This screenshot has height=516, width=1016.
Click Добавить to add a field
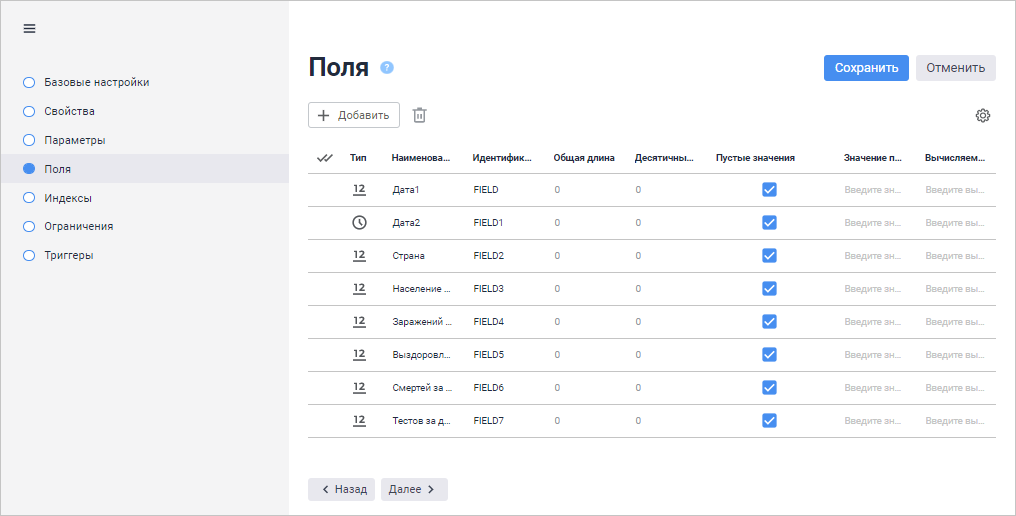tap(354, 115)
